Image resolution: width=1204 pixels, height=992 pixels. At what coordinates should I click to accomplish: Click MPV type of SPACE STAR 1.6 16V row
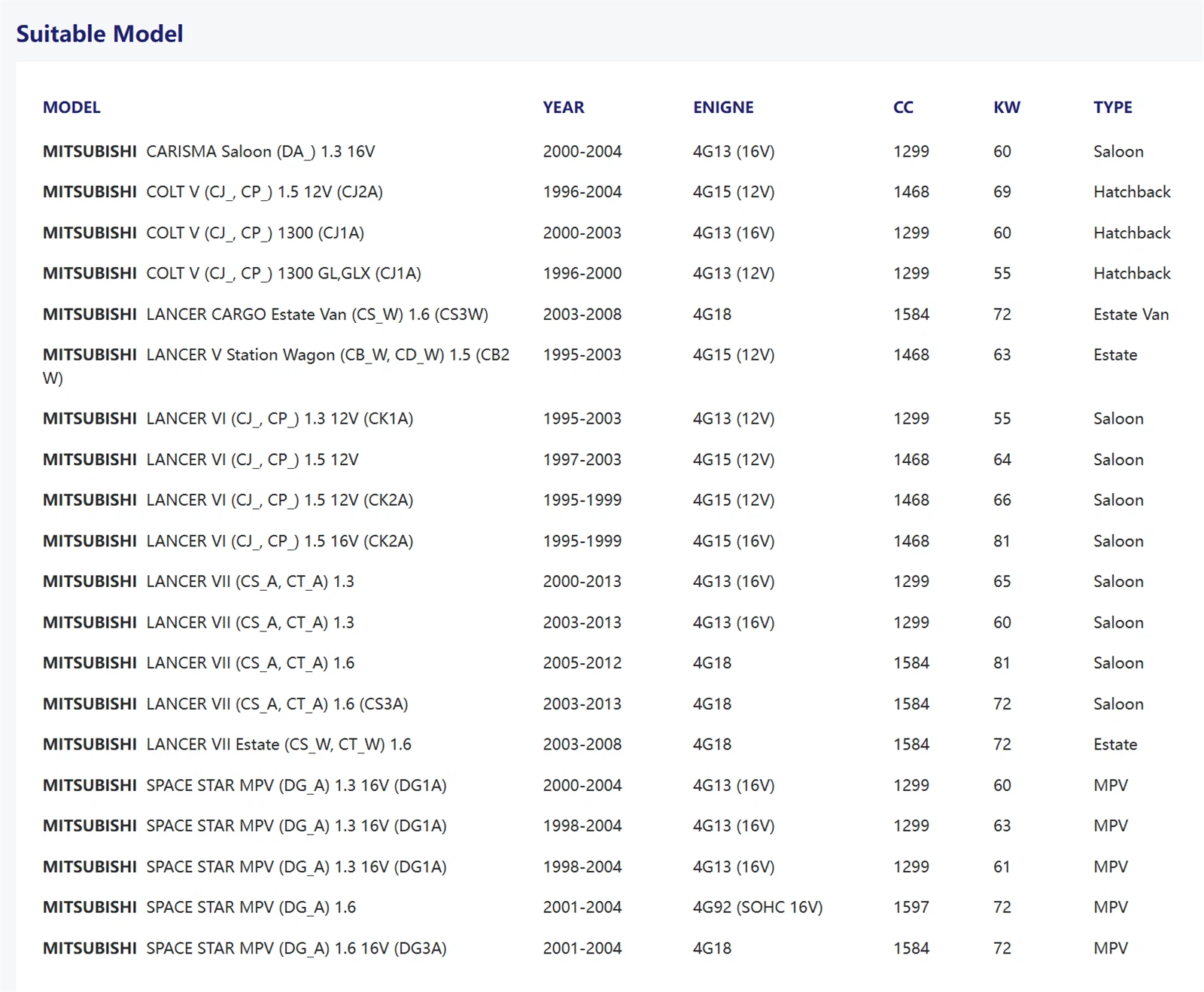1111,948
